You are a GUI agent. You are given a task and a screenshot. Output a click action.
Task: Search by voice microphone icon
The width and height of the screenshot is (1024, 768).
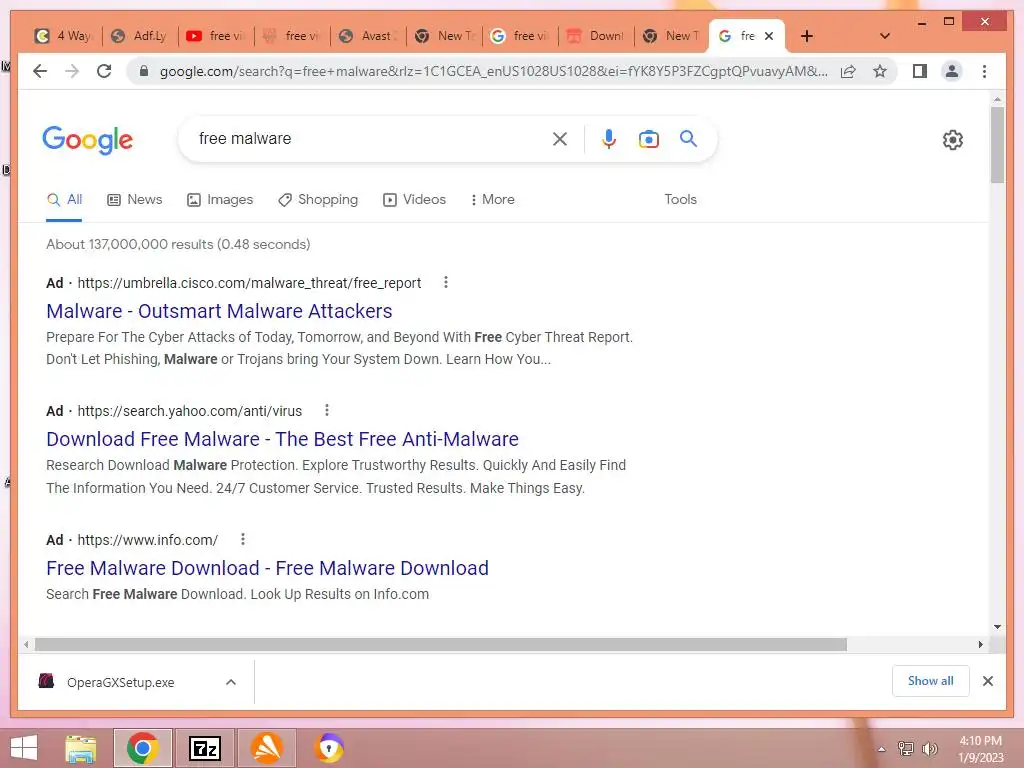609,138
